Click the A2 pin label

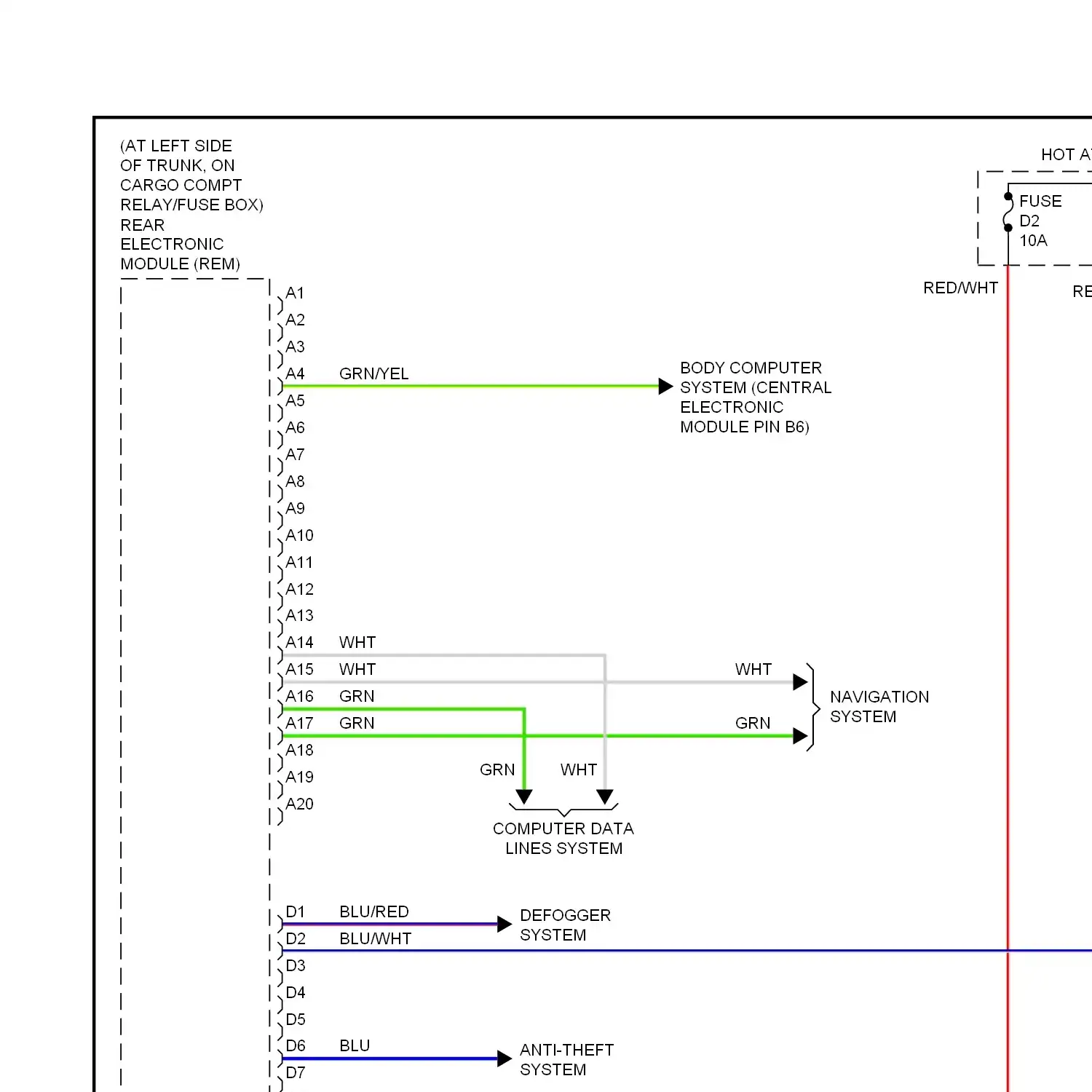tap(295, 320)
